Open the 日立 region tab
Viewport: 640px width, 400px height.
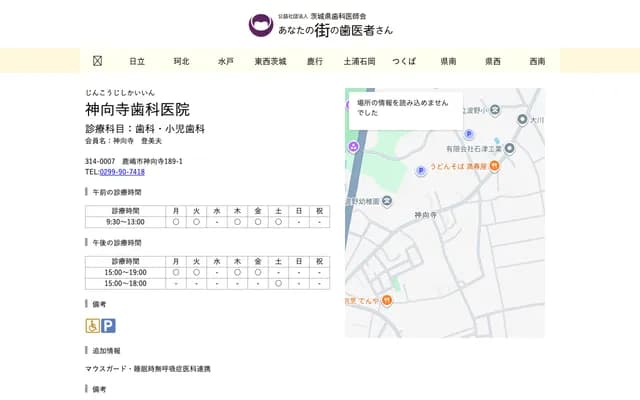(x=137, y=61)
